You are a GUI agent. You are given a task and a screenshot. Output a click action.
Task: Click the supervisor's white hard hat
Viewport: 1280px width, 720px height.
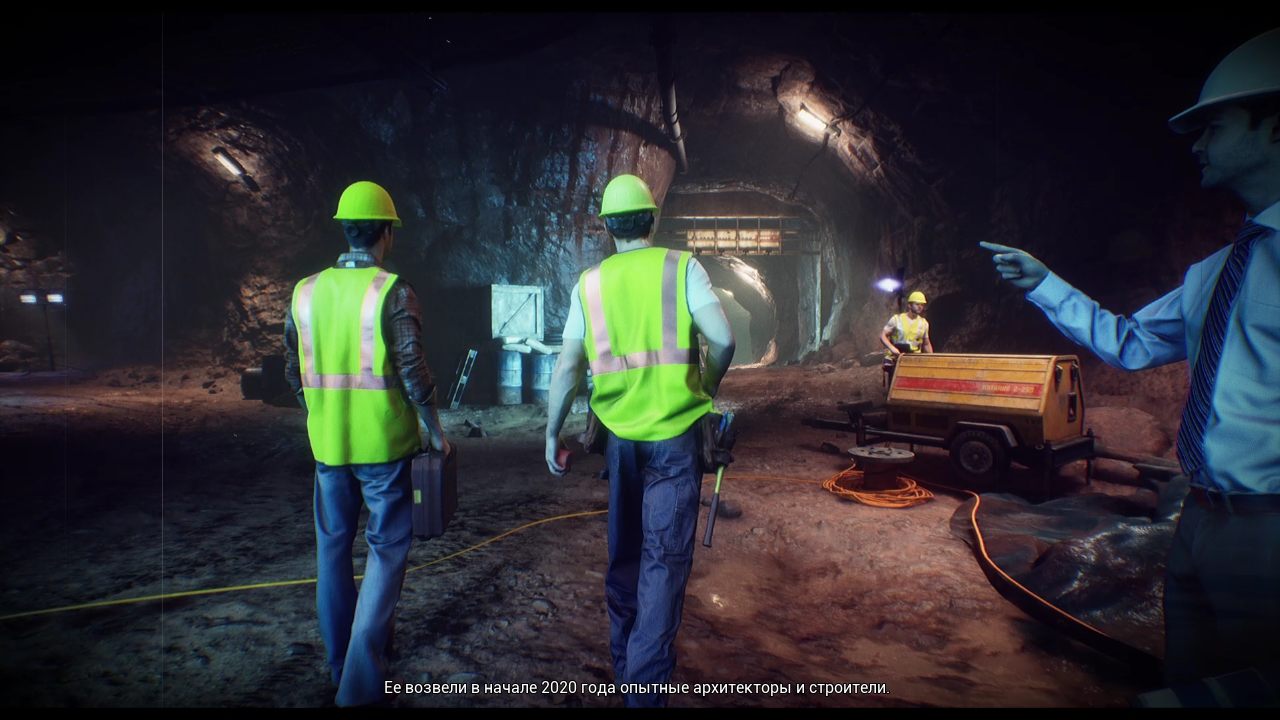(x=1232, y=82)
